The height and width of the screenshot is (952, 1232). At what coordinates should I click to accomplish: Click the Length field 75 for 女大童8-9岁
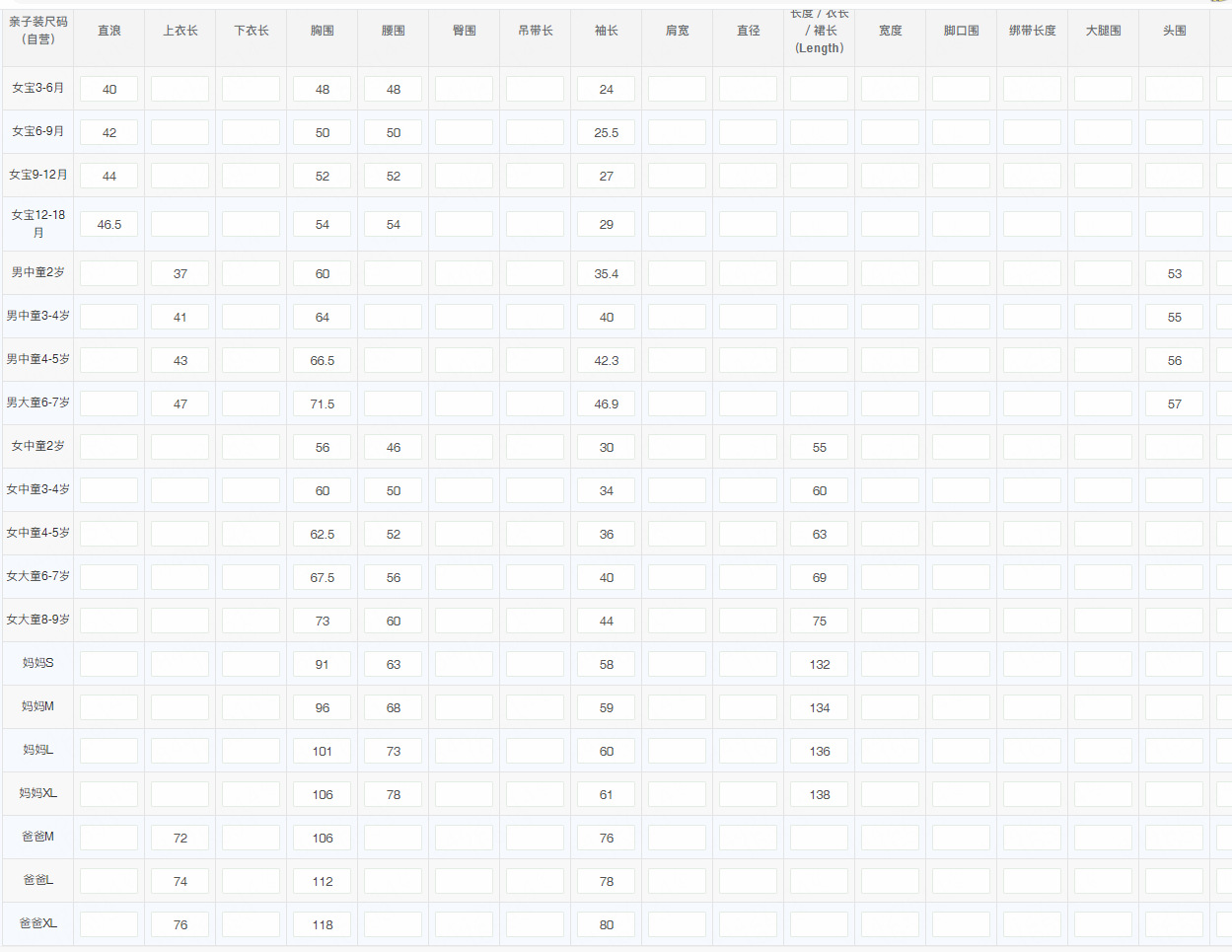pyautogui.click(x=819, y=621)
